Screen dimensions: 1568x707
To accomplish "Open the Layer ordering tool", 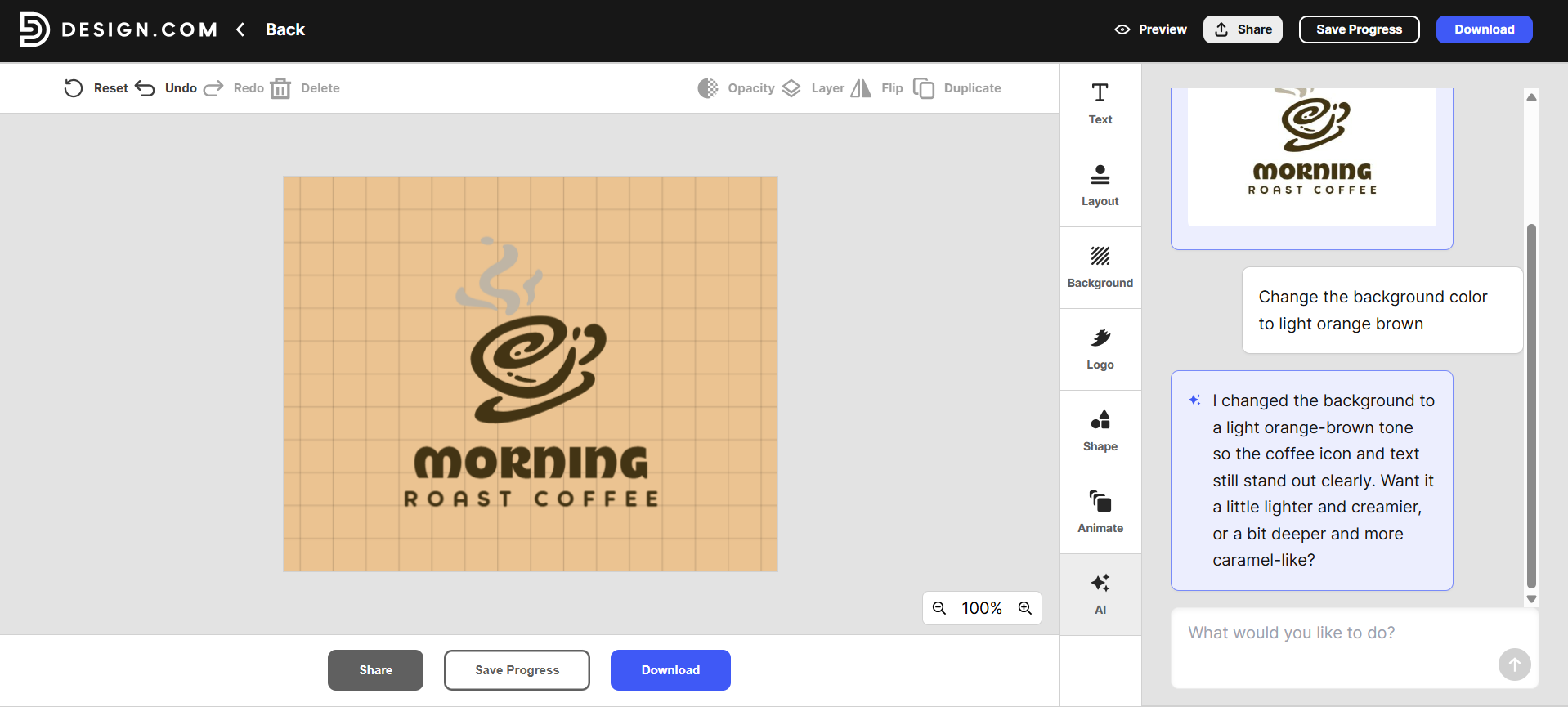I will (x=813, y=88).
